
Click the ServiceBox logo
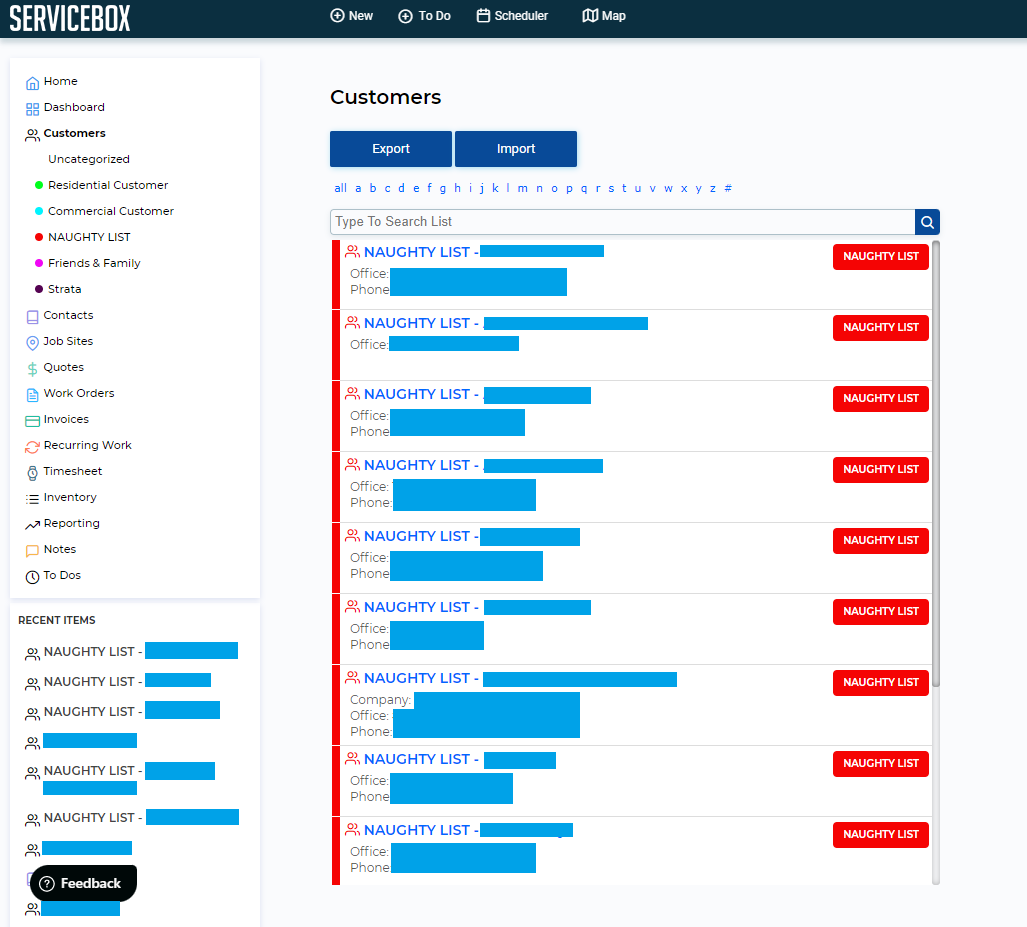[69, 18]
